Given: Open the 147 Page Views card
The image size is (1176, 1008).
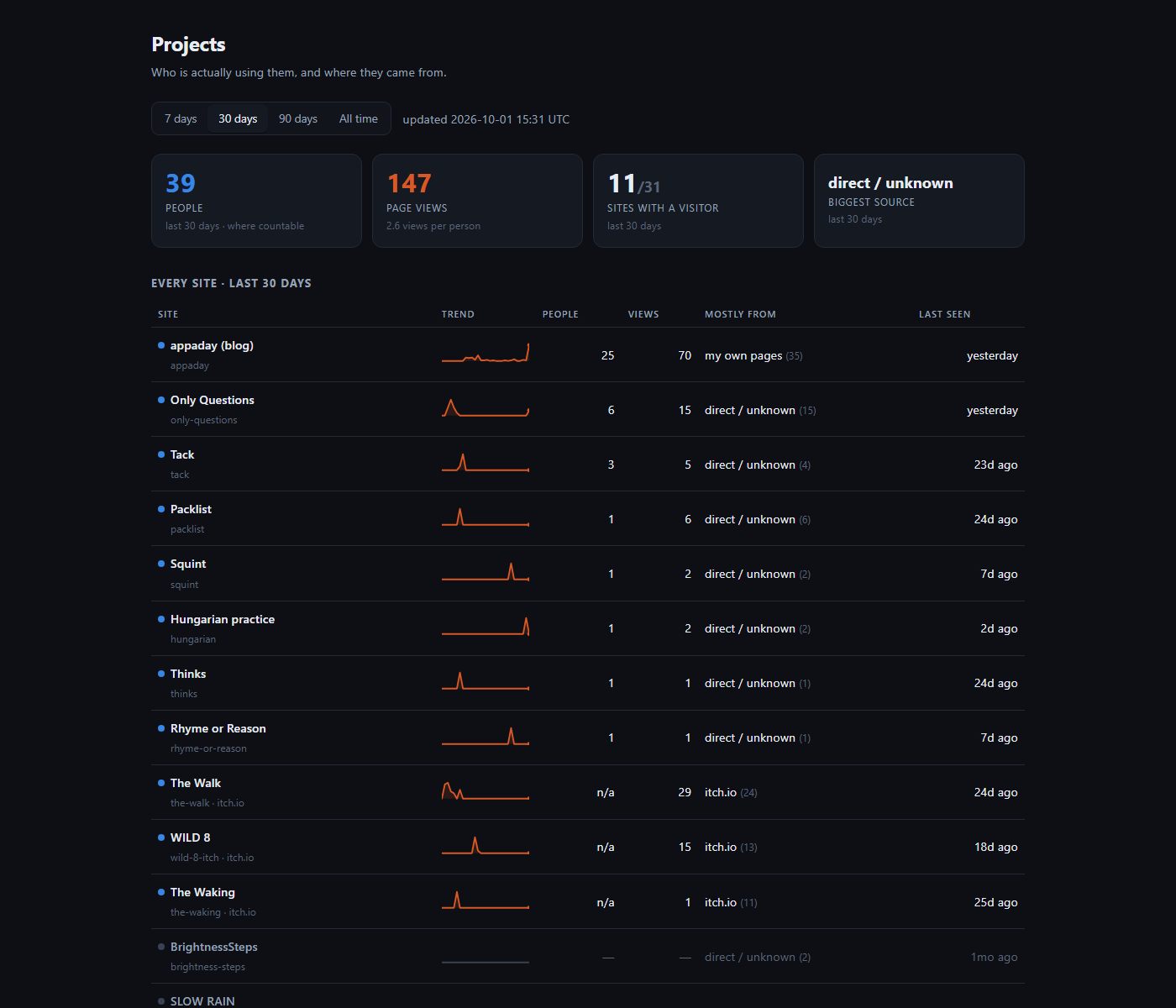Looking at the screenshot, I should (477, 201).
